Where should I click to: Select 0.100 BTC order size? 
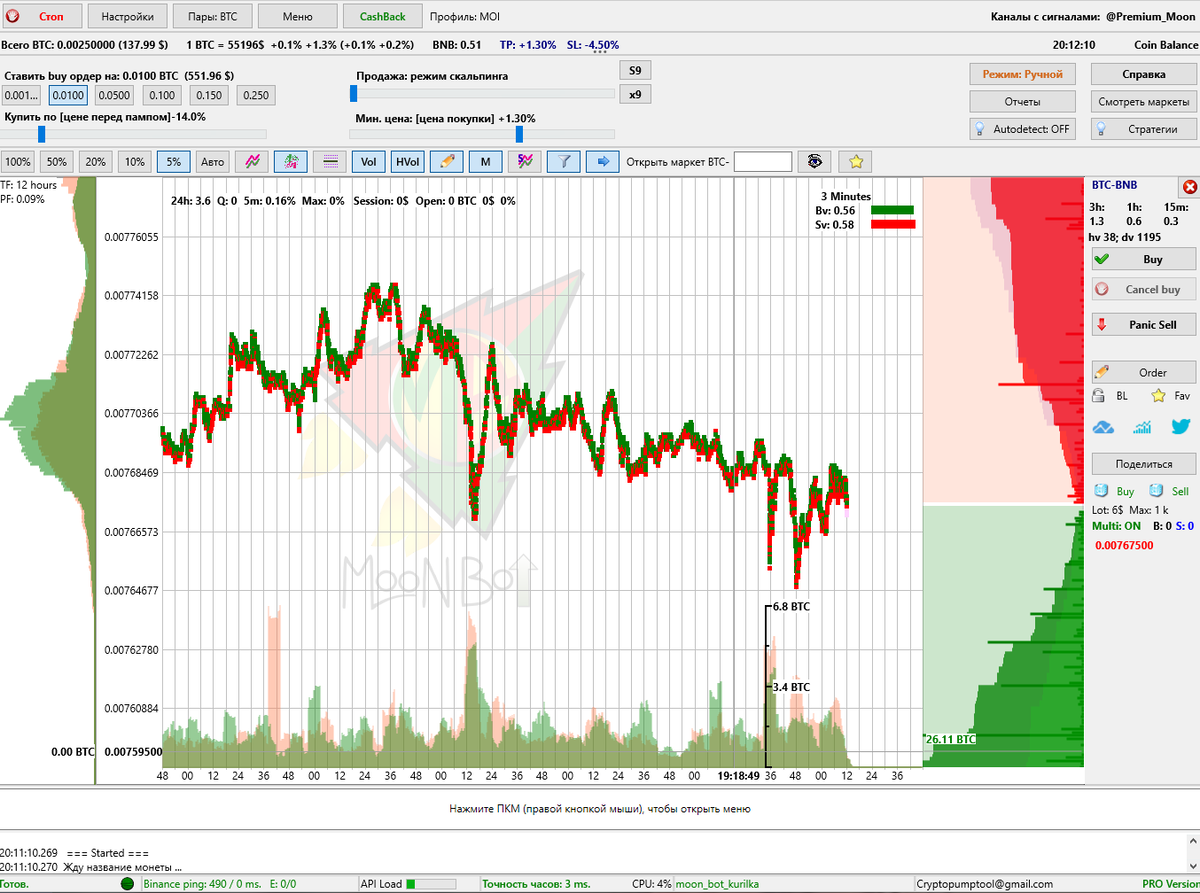coord(162,95)
